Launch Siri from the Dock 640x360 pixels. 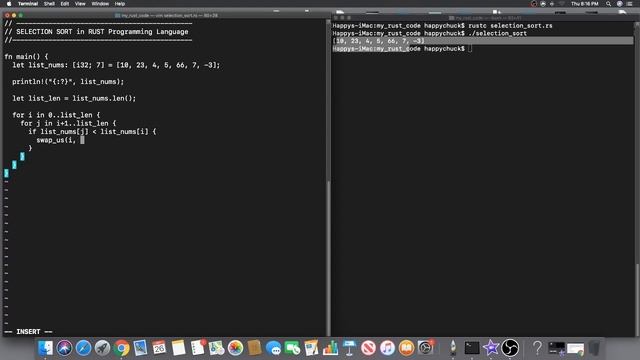[64, 348]
